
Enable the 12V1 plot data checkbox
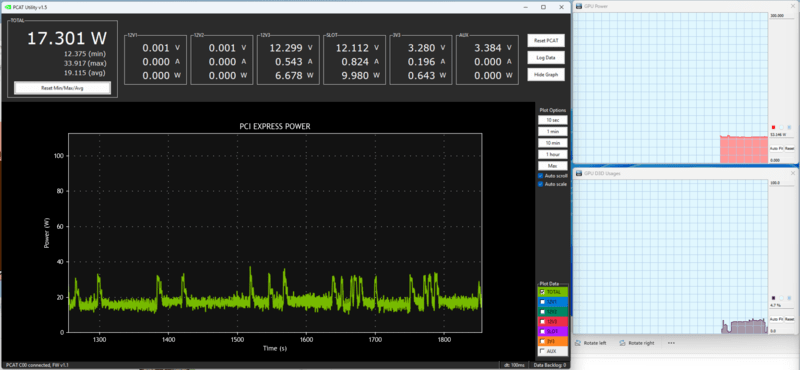(542, 302)
